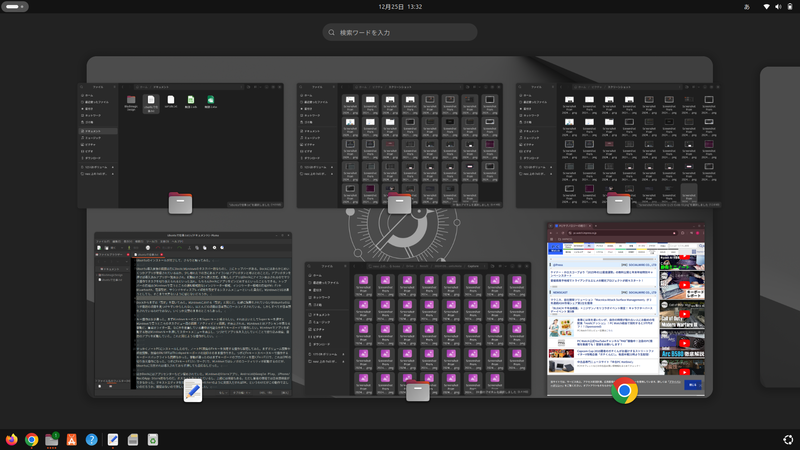Viewport: 800px width, 450px height.
Task: Select the Files window showing the Documents folder
Action: [x=181, y=145]
